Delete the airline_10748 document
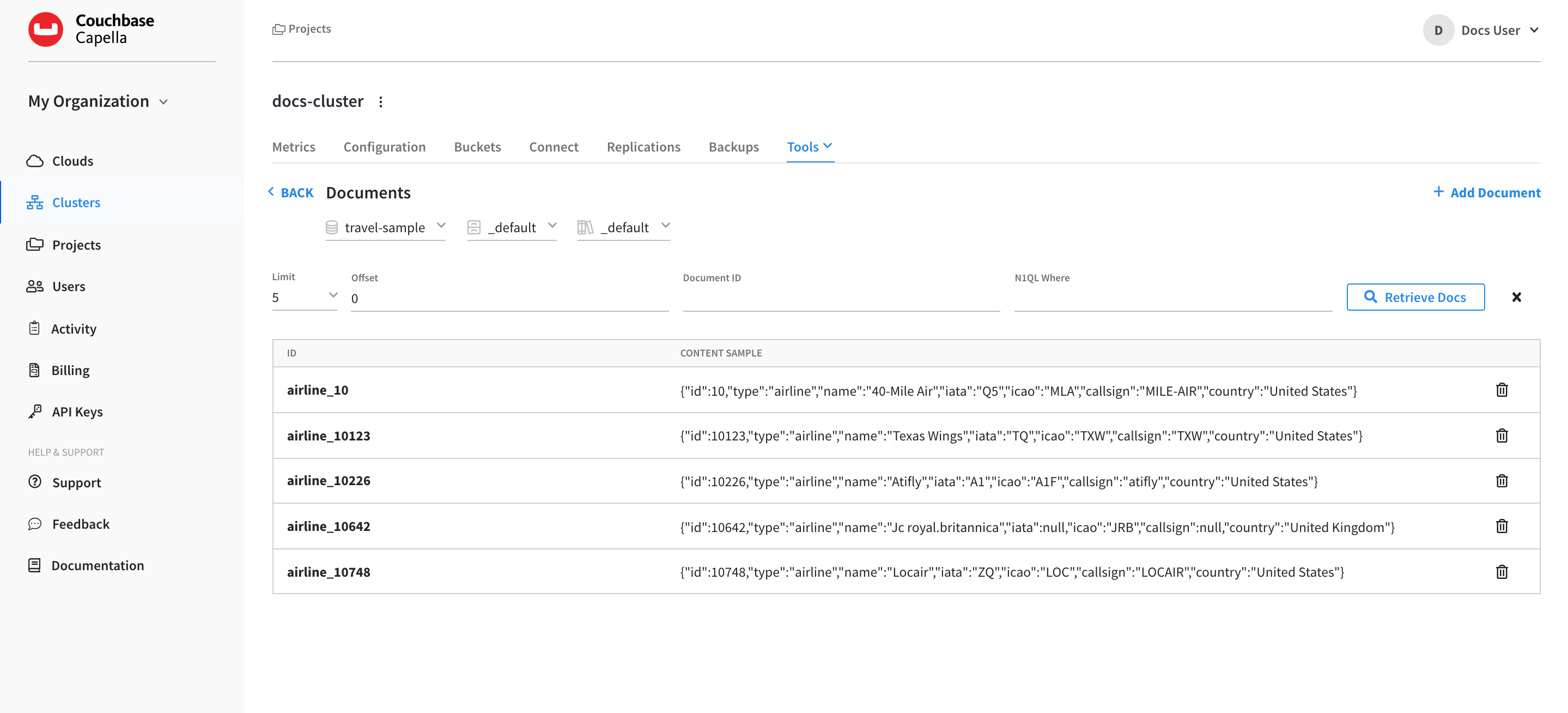 (x=1502, y=572)
